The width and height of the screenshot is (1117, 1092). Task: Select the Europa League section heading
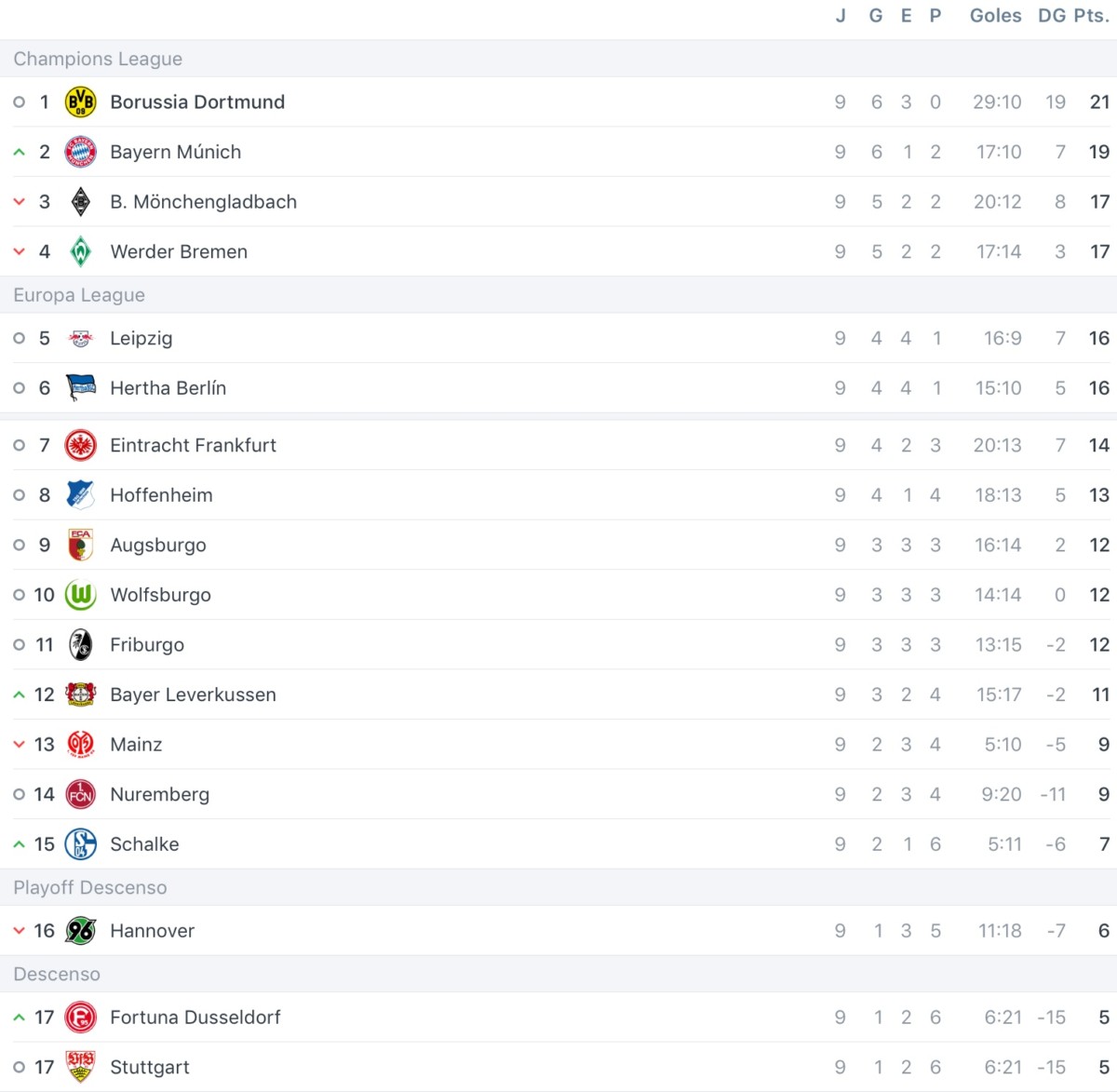pyautogui.click(x=79, y=295)
